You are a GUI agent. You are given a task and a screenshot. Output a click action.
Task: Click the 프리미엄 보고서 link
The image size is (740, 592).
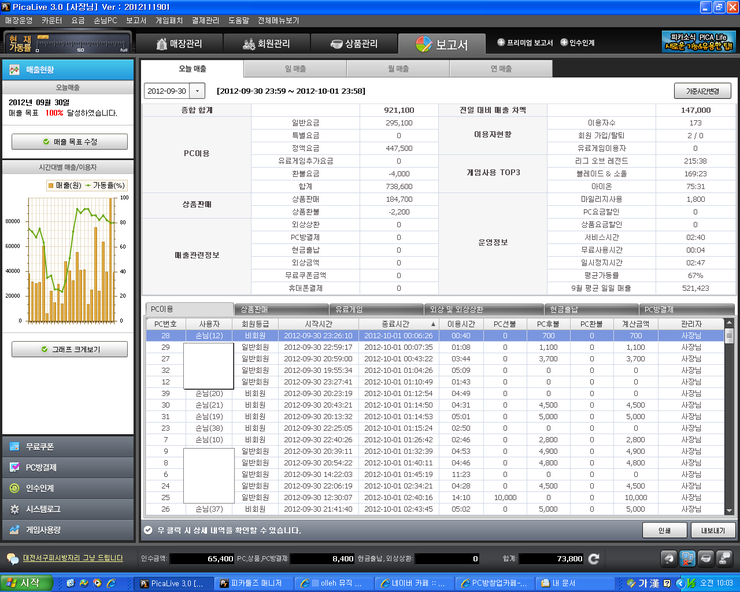[530, 43]
